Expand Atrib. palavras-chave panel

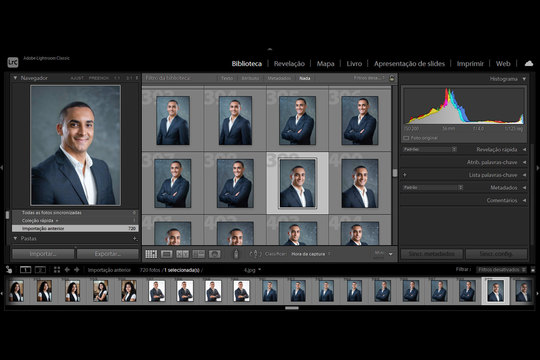click(524, 162)
